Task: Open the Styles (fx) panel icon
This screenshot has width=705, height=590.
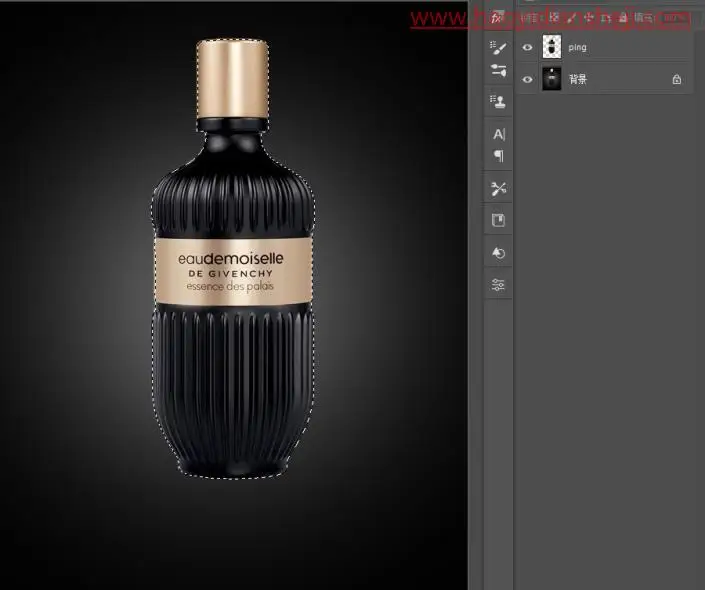Action: coord(497,17)
